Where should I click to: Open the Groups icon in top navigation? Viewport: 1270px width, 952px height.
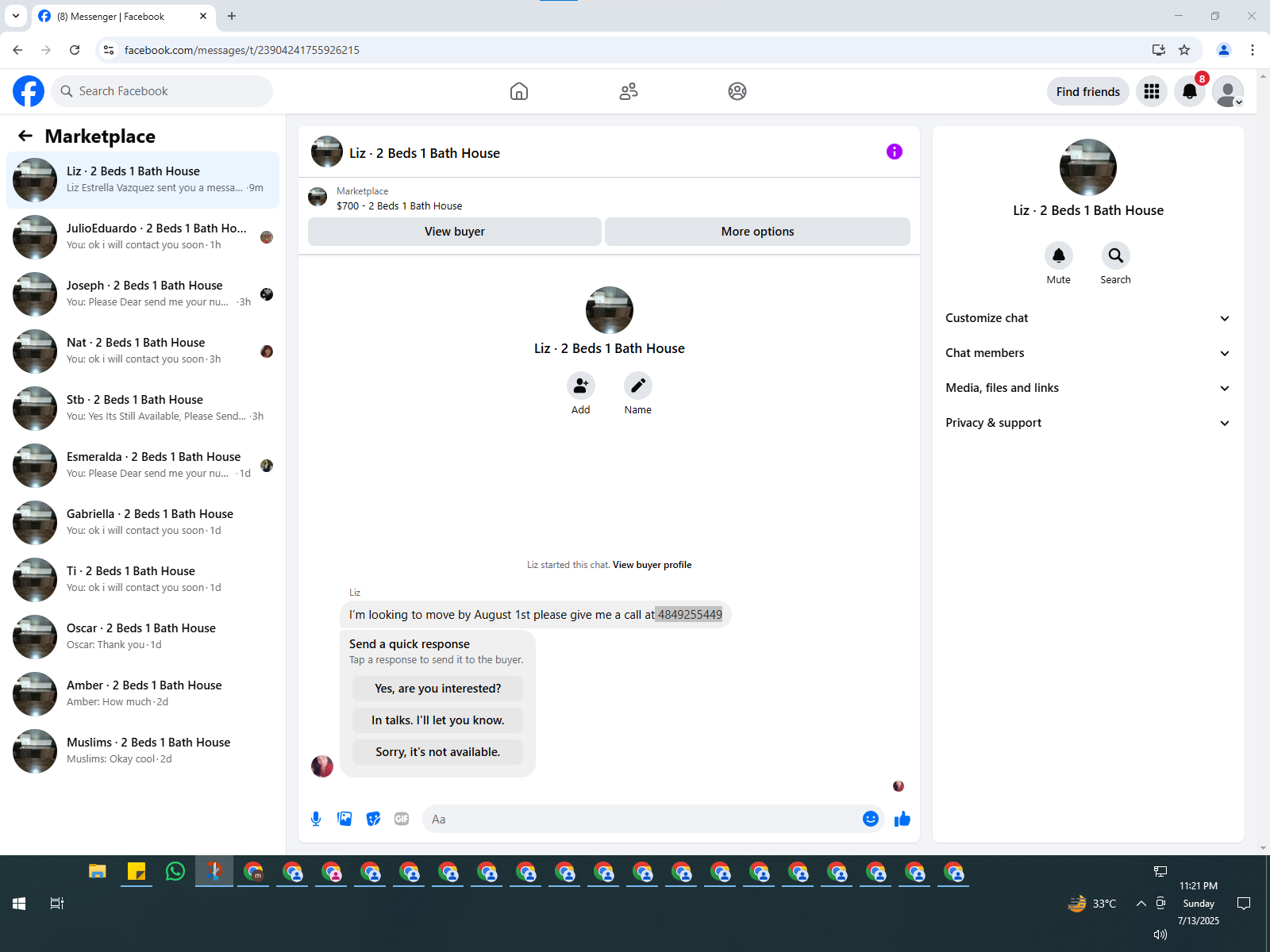(x=737, y=91)
